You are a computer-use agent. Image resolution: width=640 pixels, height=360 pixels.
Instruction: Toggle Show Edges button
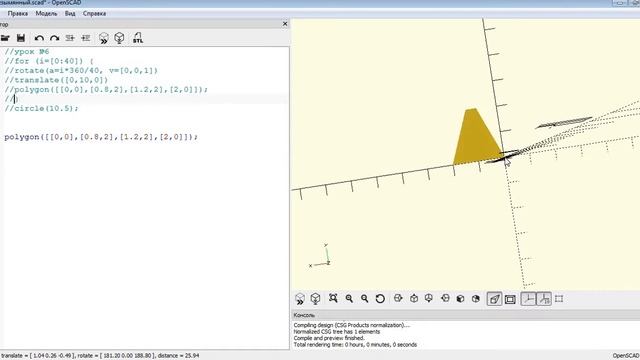[559, 299]
